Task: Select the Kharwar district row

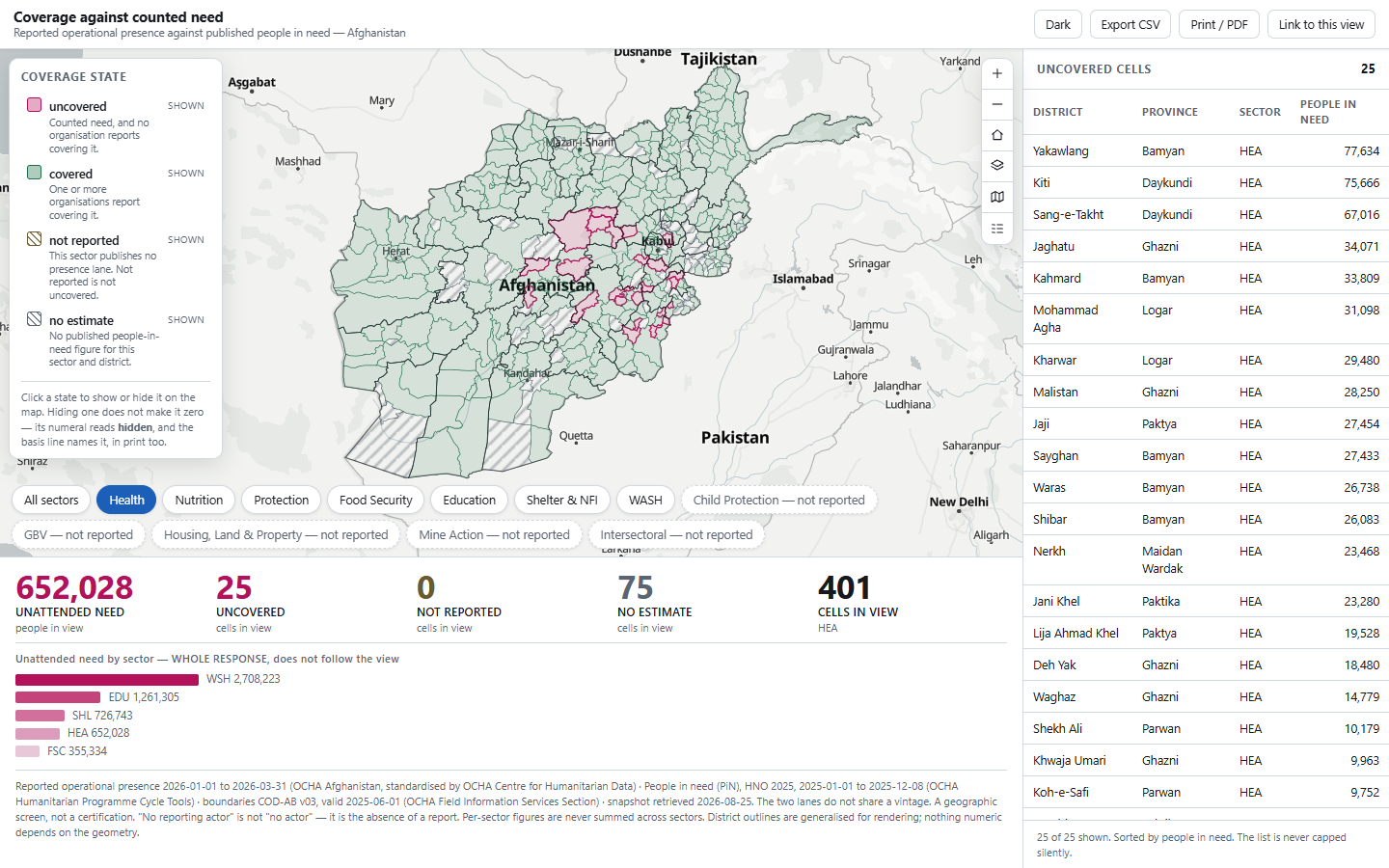Action: pos(1206,360)
